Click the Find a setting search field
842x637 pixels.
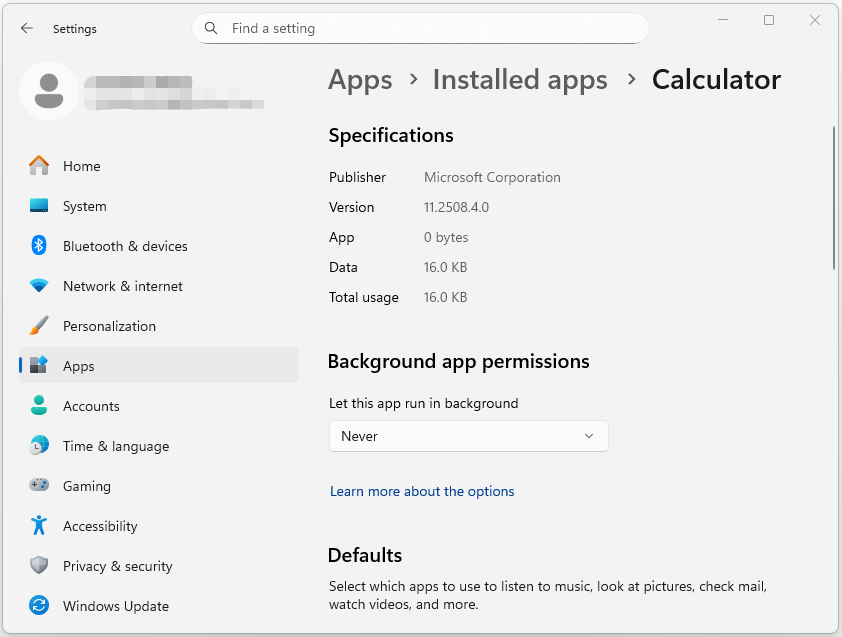pos(420,28)
